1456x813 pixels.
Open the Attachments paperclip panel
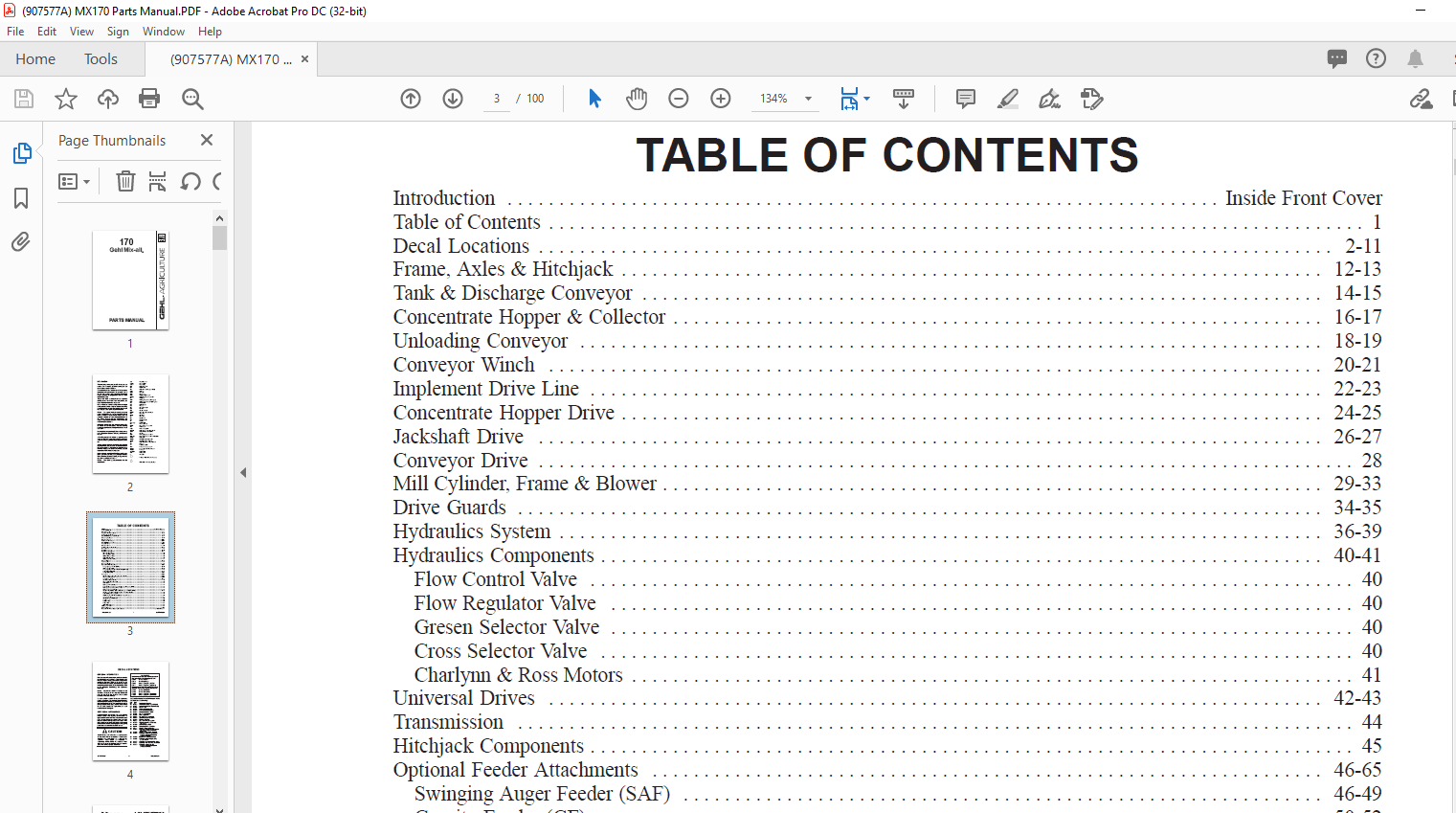pos(21,241)
